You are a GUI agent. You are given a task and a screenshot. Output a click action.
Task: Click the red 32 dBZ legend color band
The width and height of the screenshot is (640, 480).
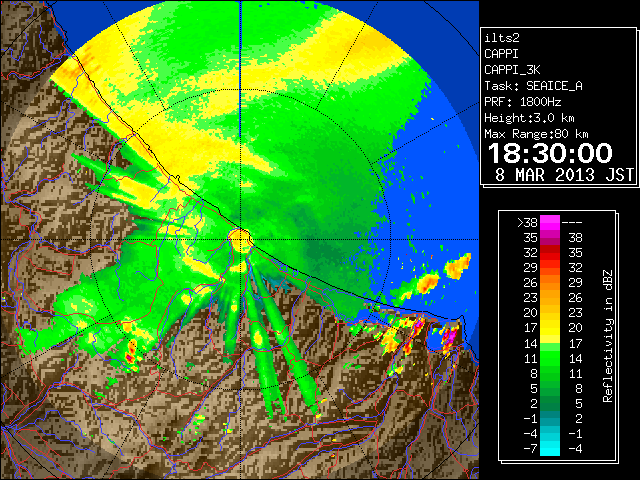click(x=550, y=253)
